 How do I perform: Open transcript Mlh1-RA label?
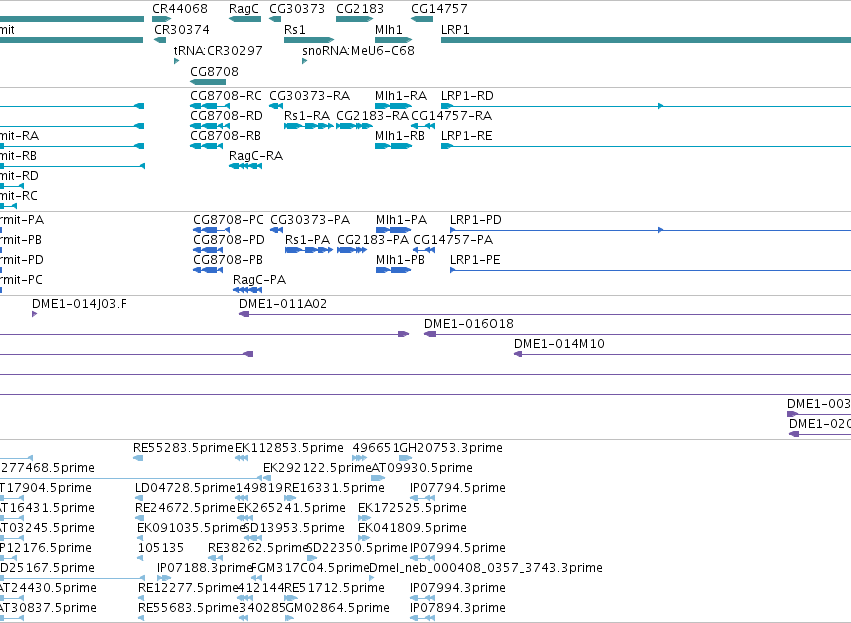(x=401, y=96)
